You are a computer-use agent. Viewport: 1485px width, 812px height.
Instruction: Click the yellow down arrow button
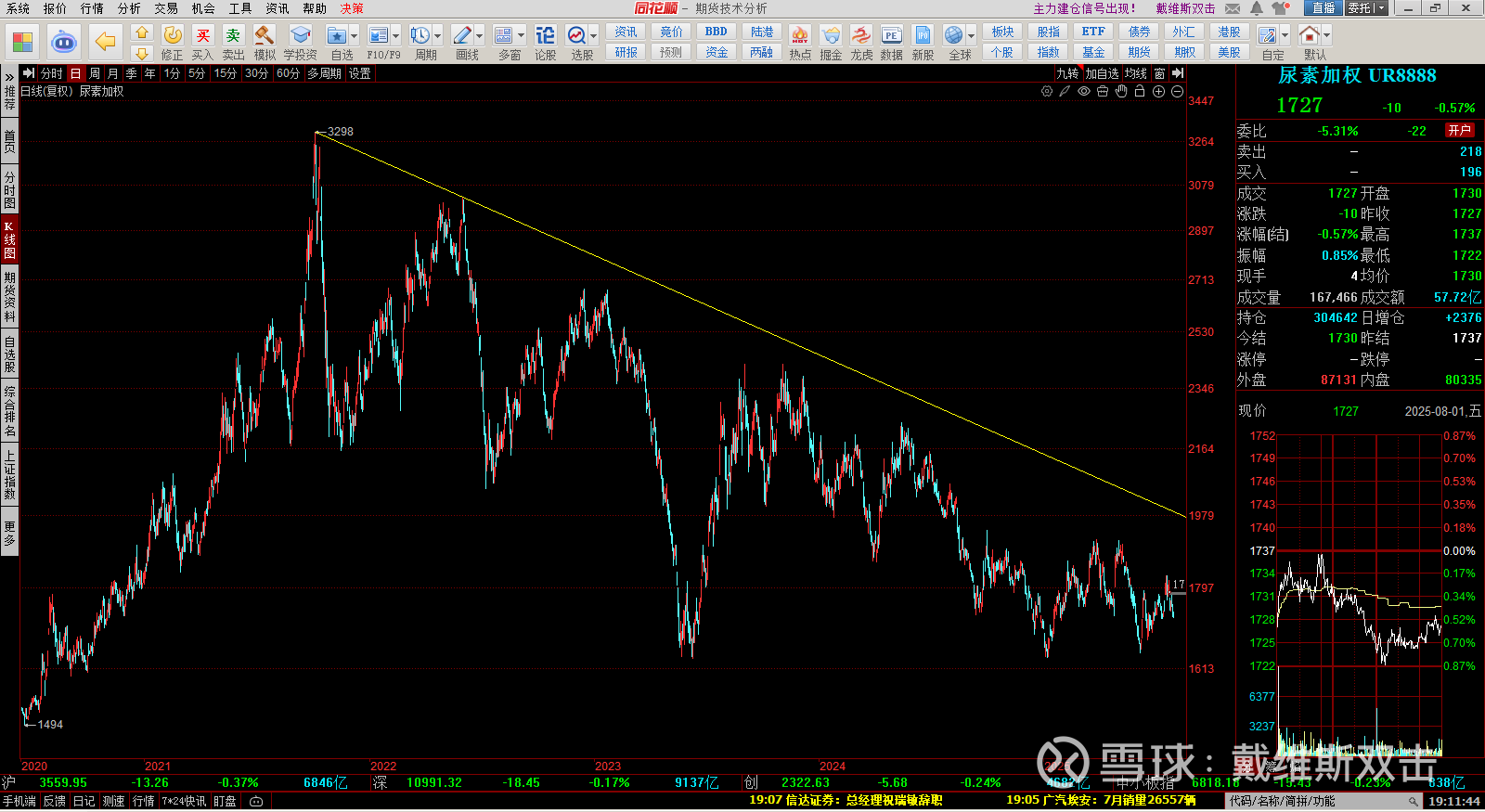coord(141,53)
